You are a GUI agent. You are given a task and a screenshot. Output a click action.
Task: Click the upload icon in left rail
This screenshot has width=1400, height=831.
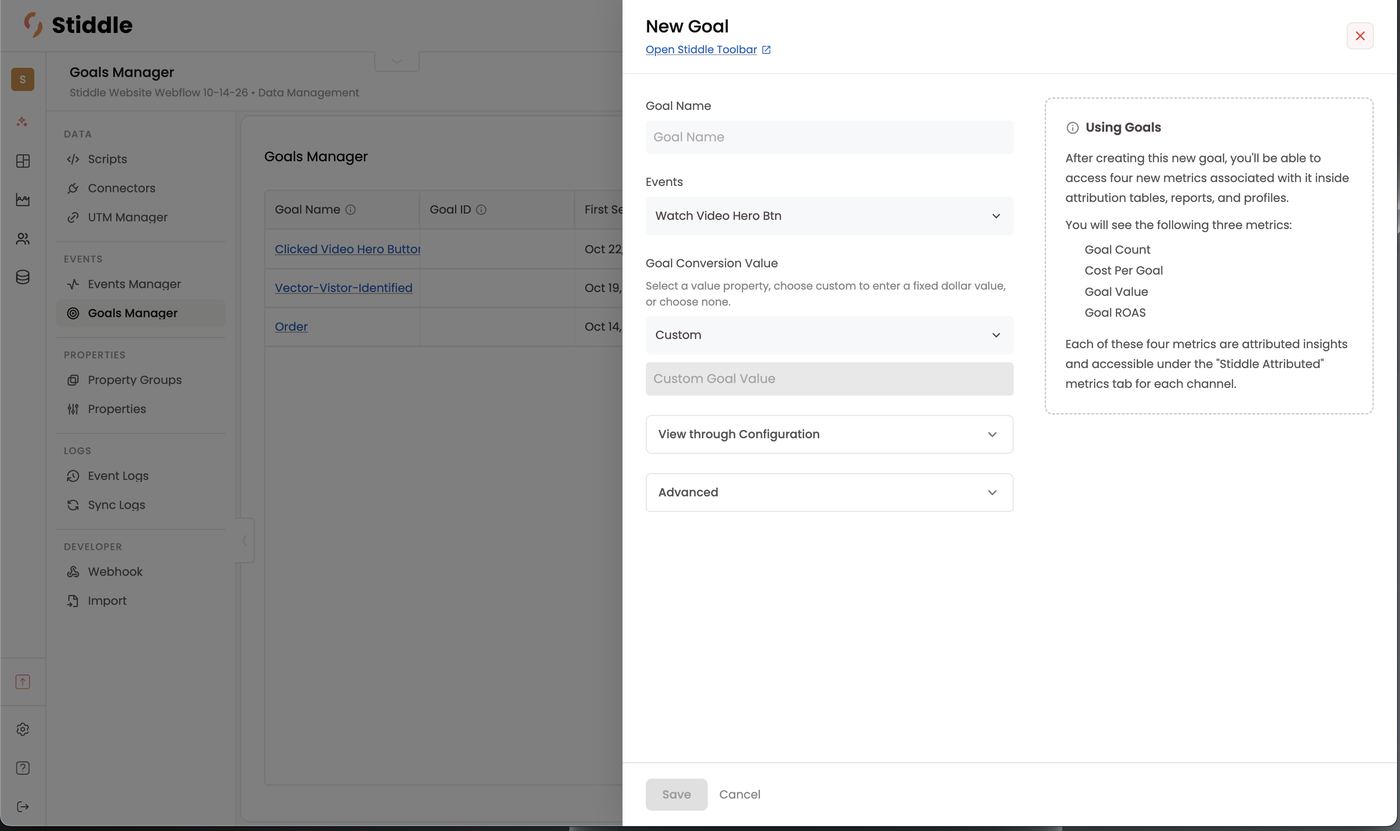pyautogui.click(x=23, y=682)
